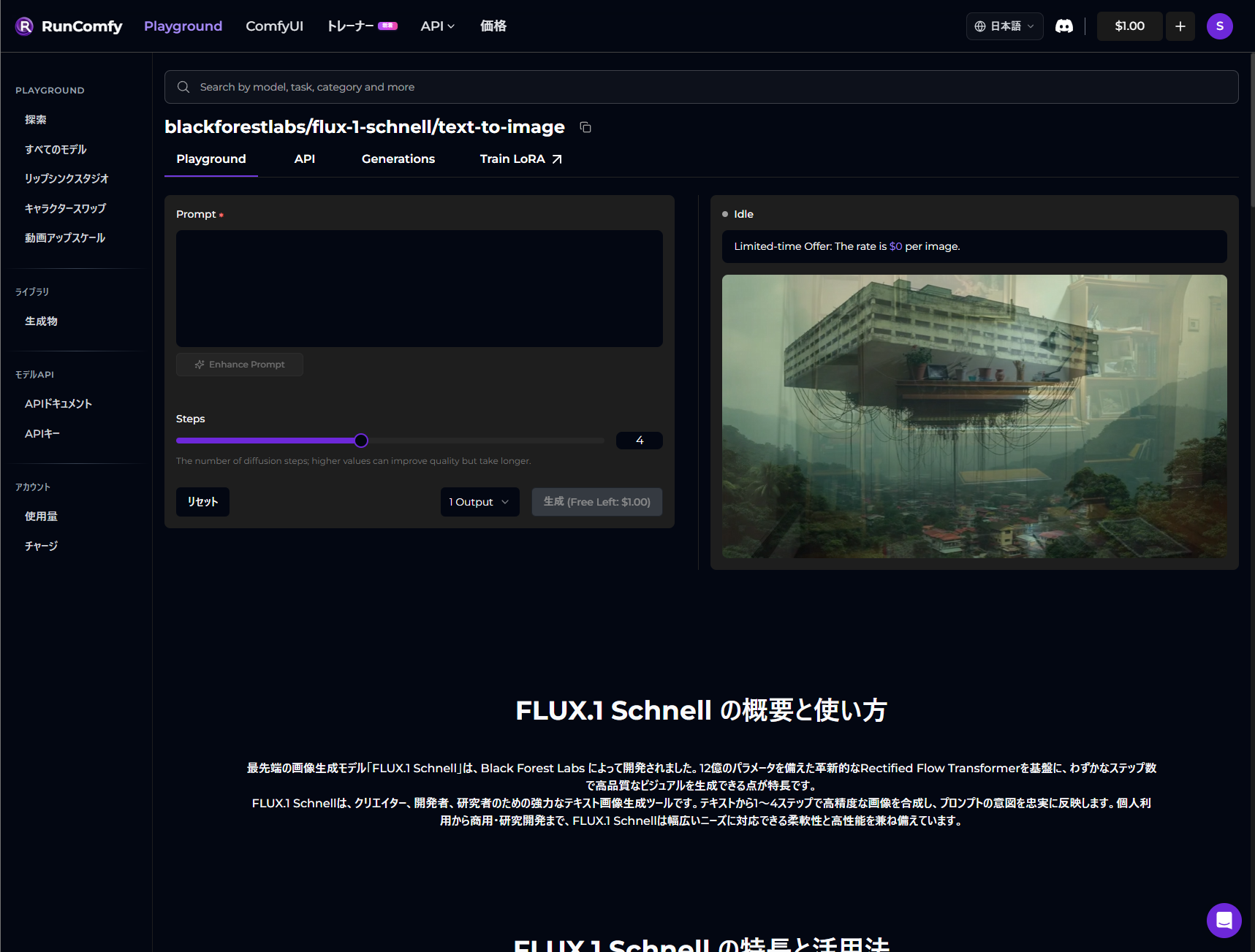Open リップシンクスタジオ in the sidebar

coord(67,178)
